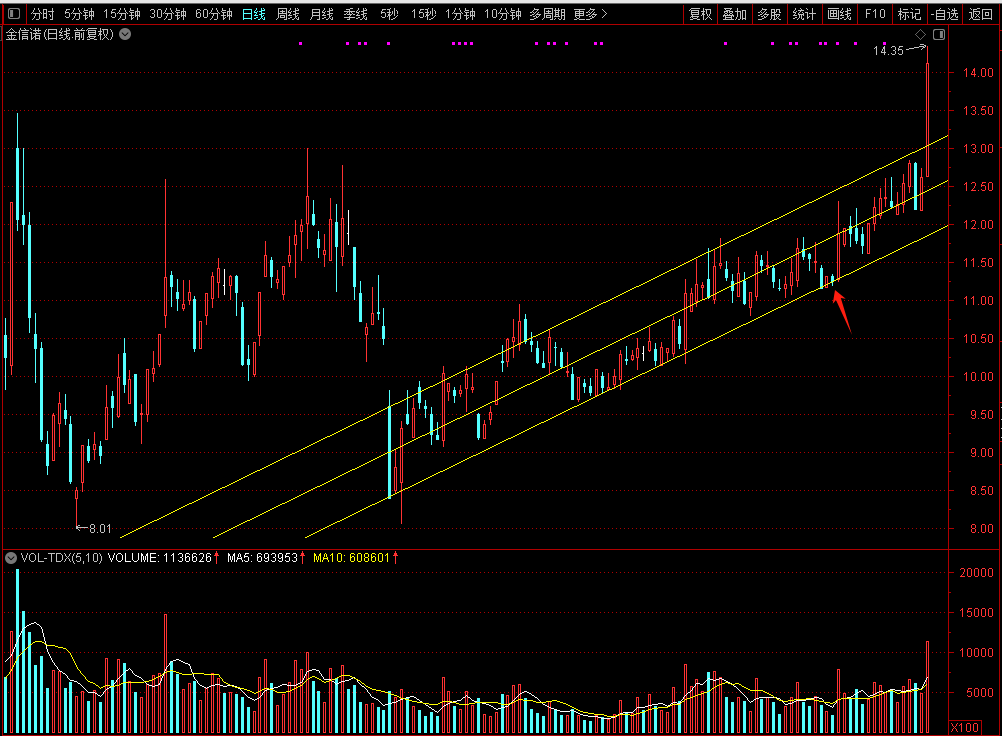1002x736 pixels.
Task: Open the 统计 statistics button
Action: 804,14
